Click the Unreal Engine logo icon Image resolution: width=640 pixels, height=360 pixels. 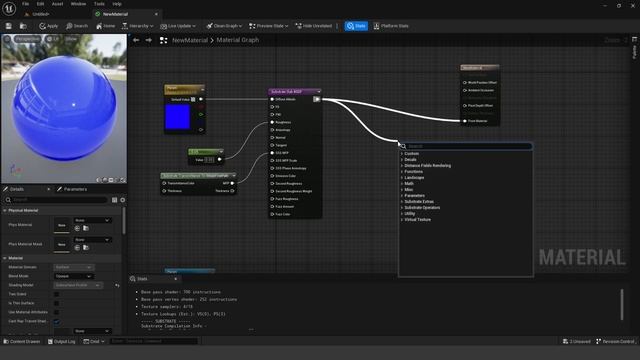pyautogui.click(x=9, y=9)
